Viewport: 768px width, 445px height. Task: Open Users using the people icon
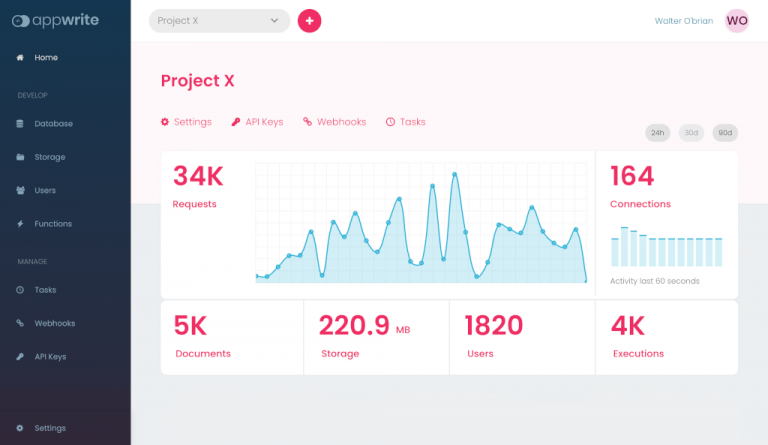pyautogui.click(x=20, y=190)
